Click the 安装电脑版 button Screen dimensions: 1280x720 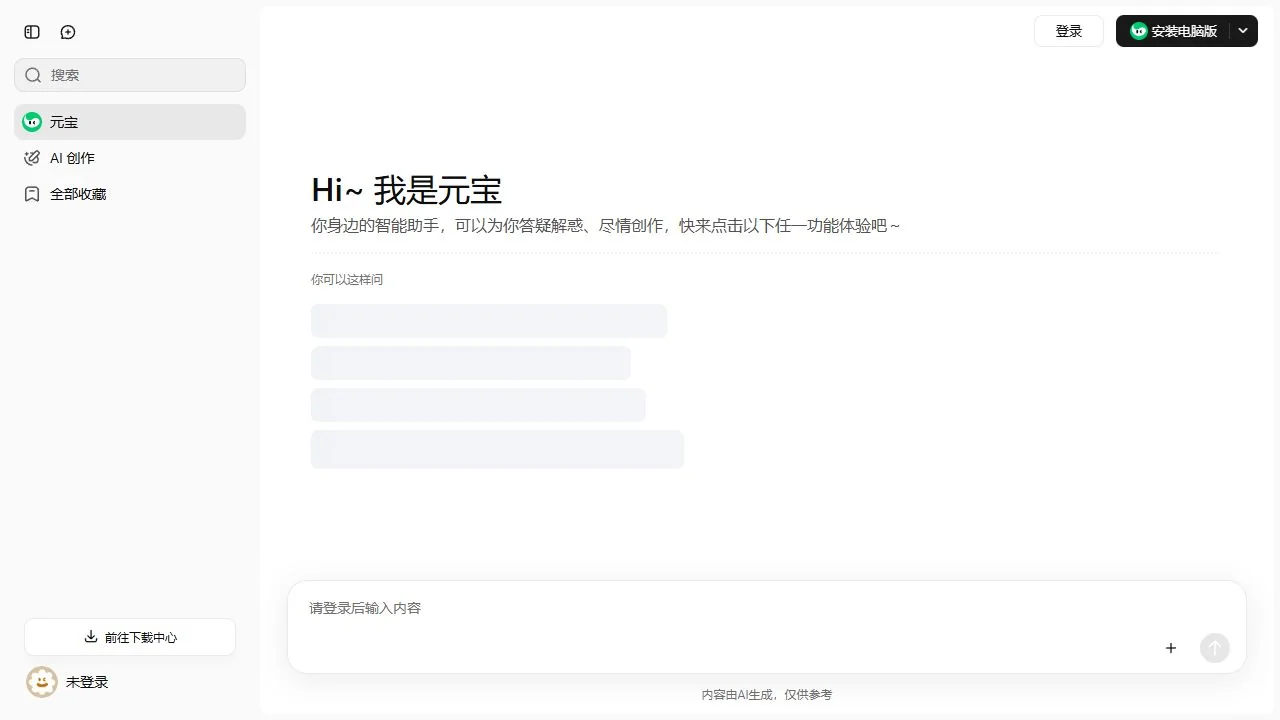click(1173, 31)
